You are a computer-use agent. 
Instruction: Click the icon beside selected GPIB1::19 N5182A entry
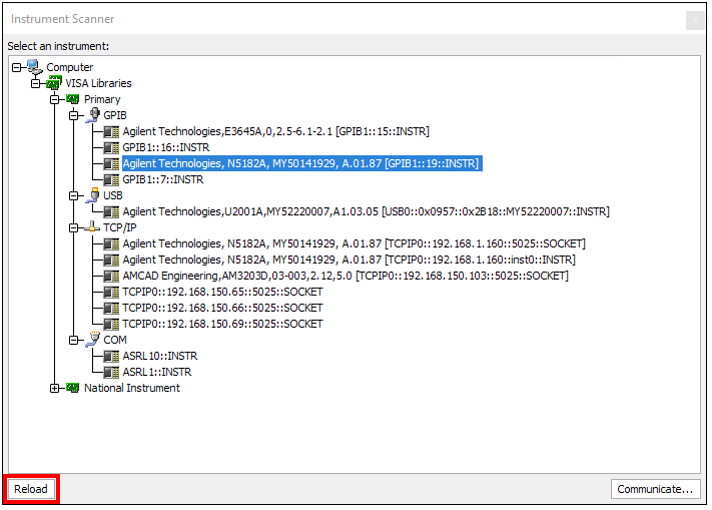(x=111, y=163)
